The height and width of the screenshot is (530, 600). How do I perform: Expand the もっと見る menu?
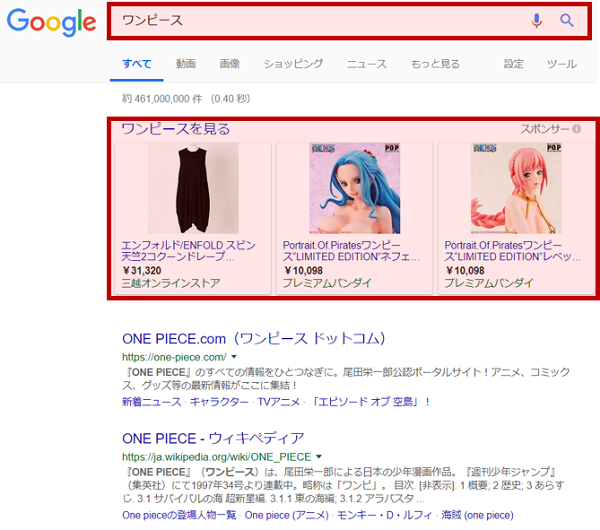pyautogui.click(x=435, y=64)
